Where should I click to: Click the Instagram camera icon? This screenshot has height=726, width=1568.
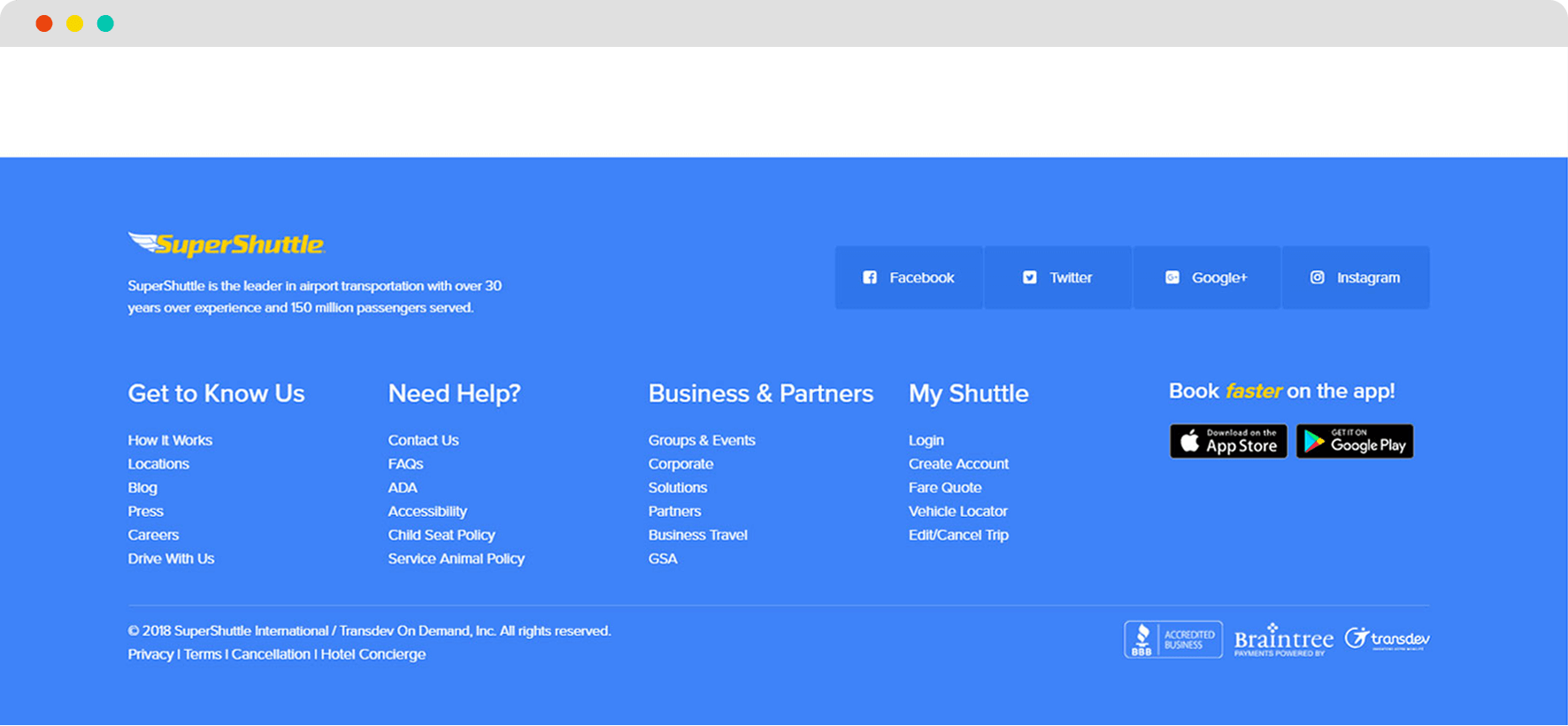(1318, 278)
